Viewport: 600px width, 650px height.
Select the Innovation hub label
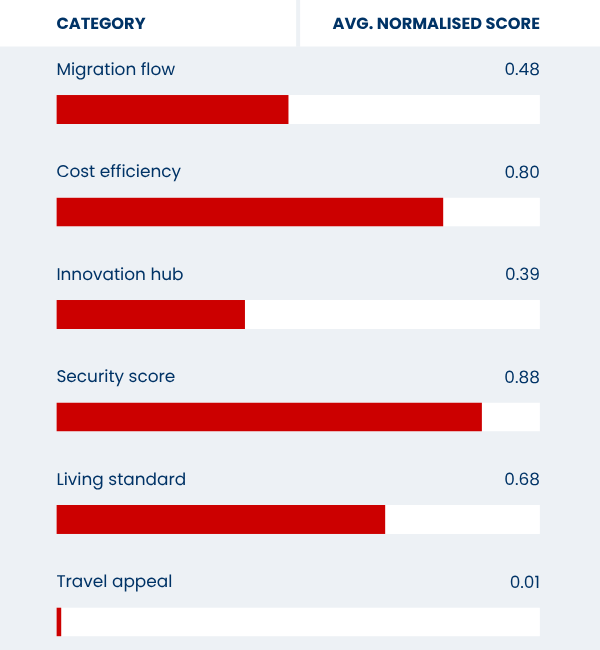[x=120, y=274]
